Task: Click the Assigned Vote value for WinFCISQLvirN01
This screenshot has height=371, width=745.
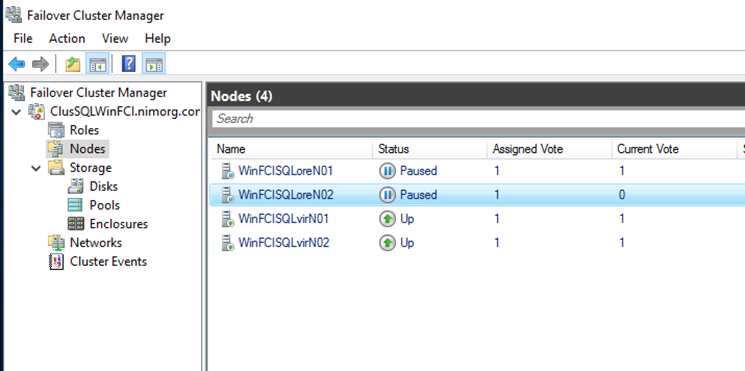Action: pyautogui.click(x=497, y=219)
